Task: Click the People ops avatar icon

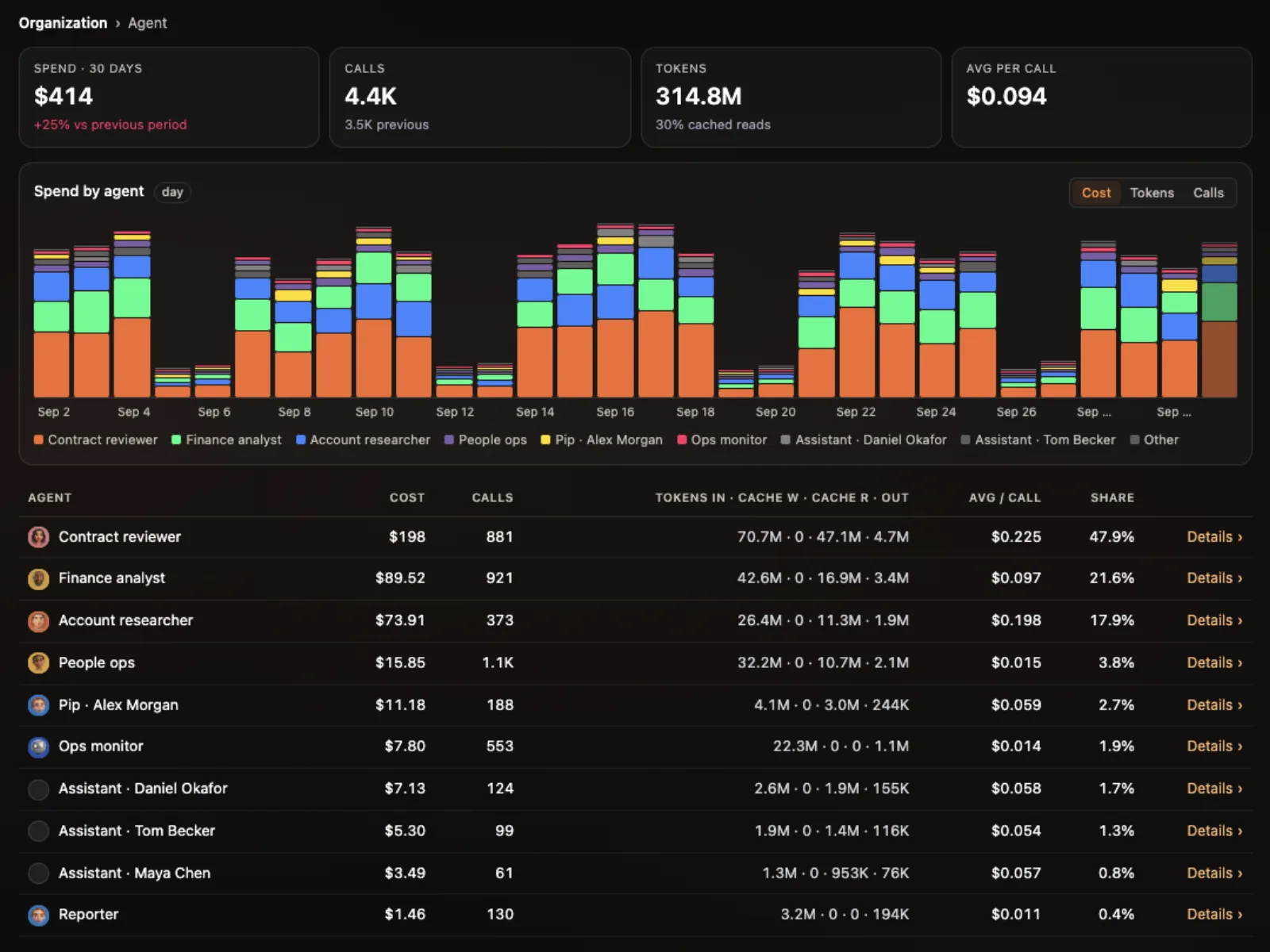Action: (x=38, y=663)
